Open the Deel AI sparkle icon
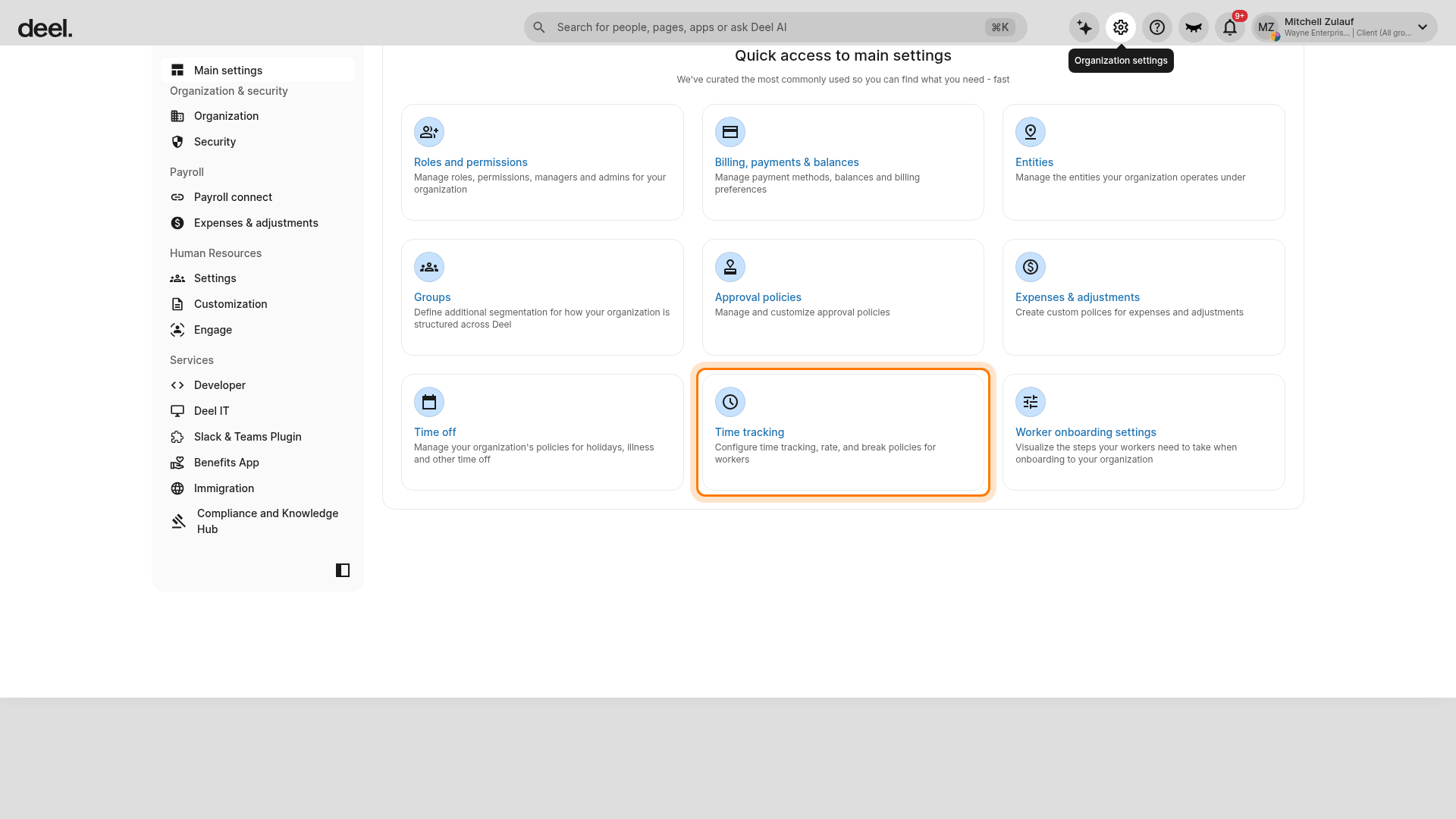This screenshot has height=819, width=1456. coord(1084,27)
